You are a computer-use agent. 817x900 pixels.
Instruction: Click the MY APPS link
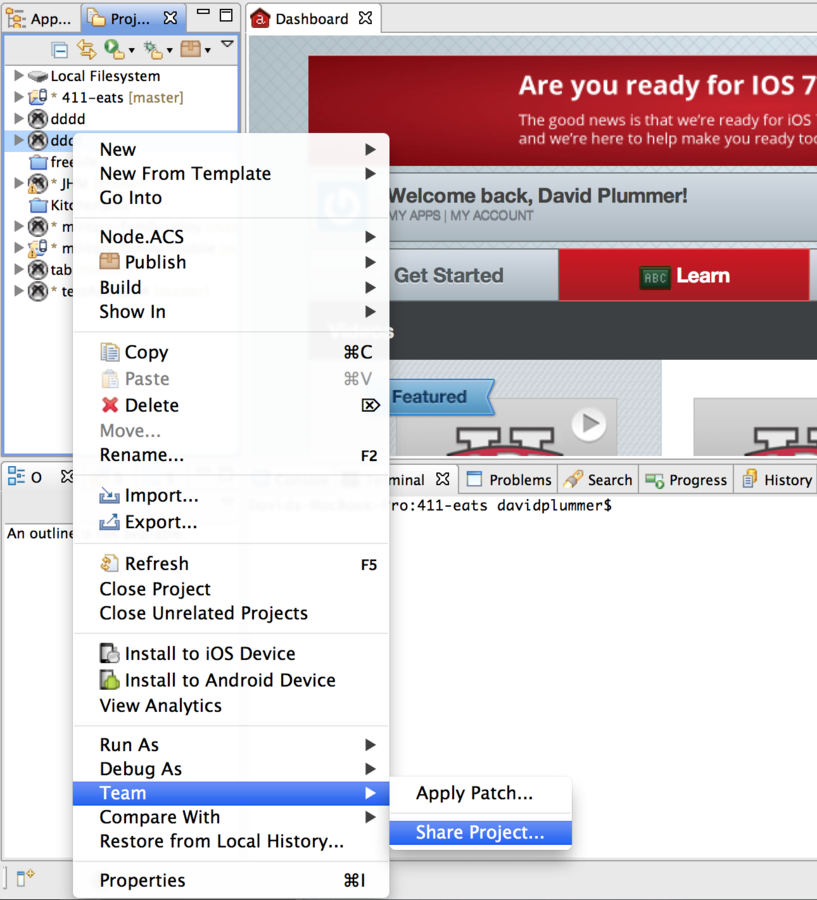pyautogui.click(x=415, y=216)
